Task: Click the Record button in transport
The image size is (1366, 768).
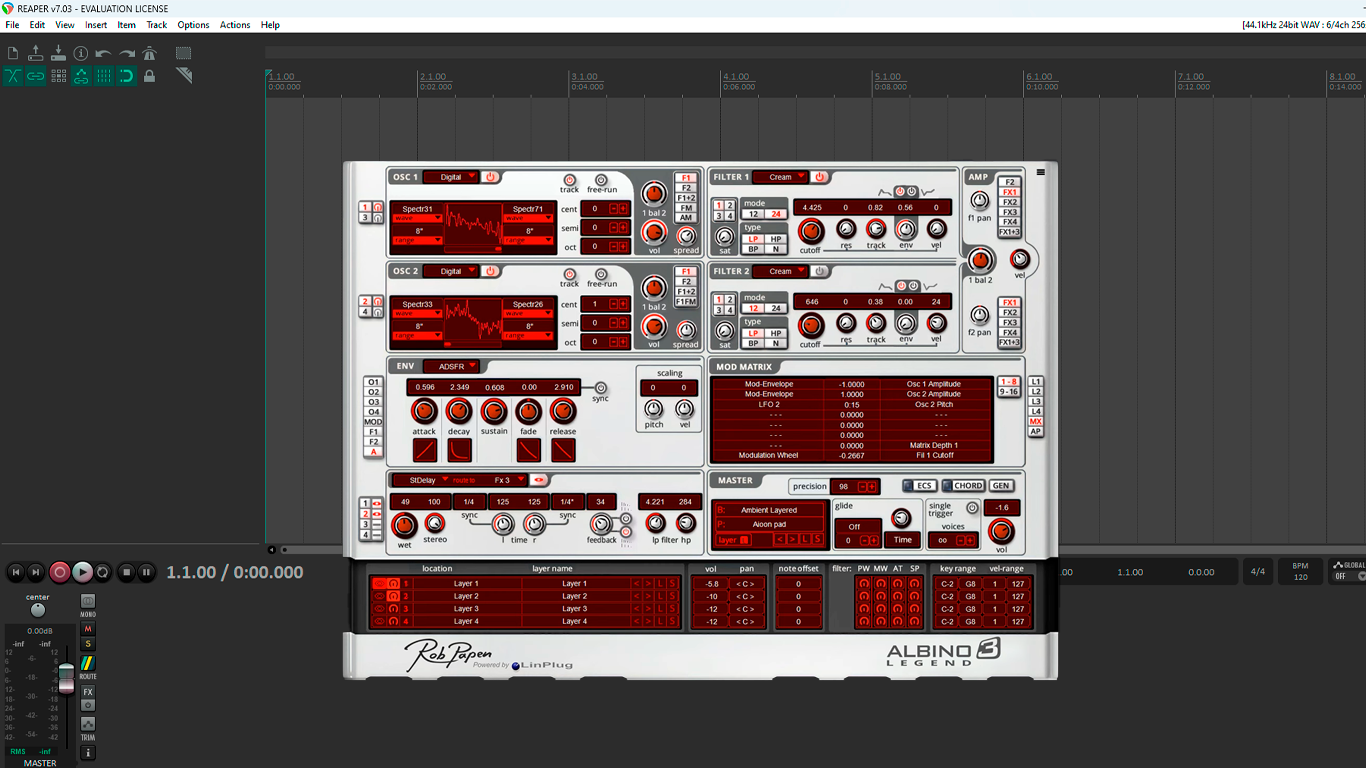Action: [60, 572]
